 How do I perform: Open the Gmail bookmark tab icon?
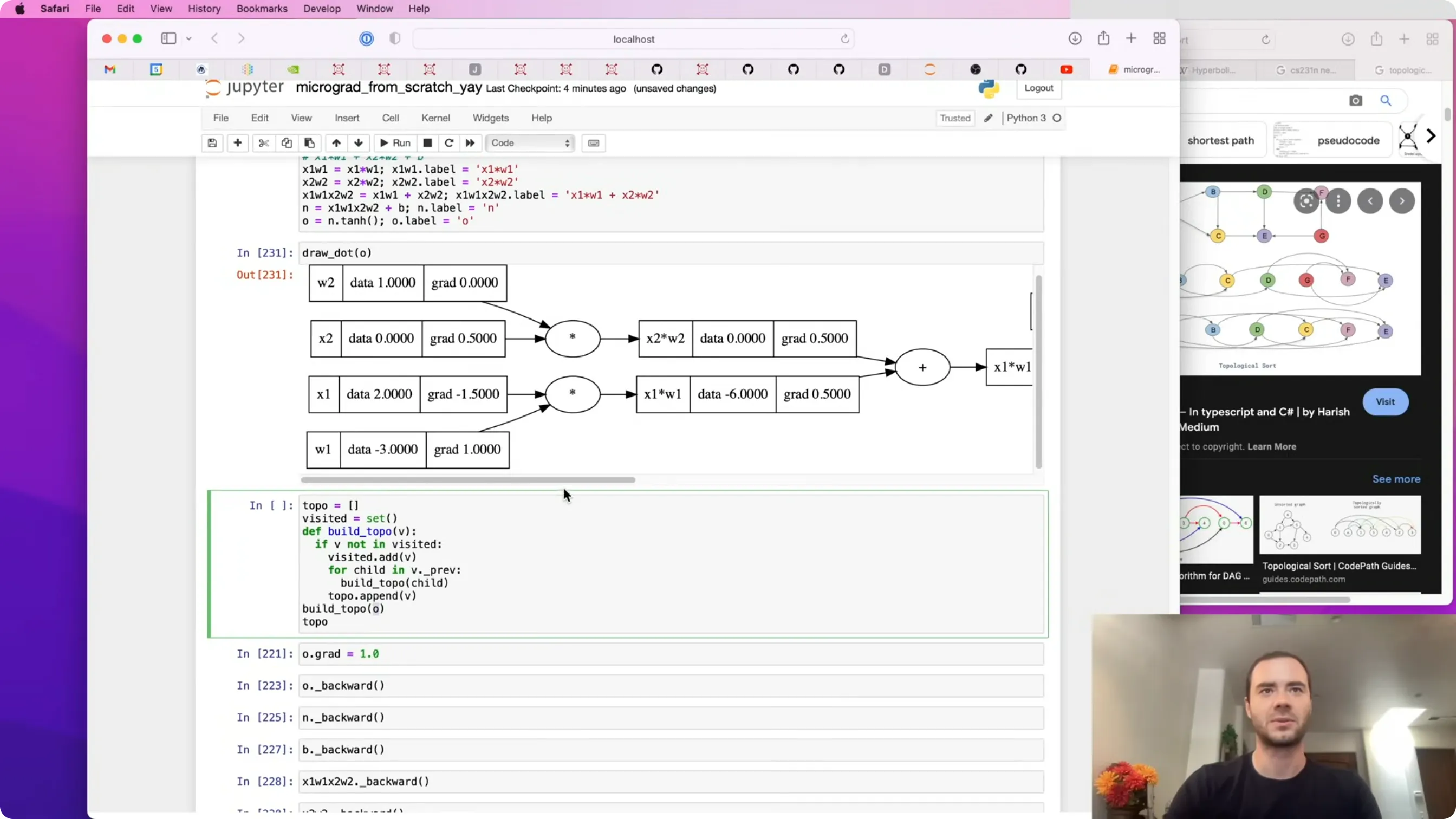pyautogui.click(x=110, y=69)
